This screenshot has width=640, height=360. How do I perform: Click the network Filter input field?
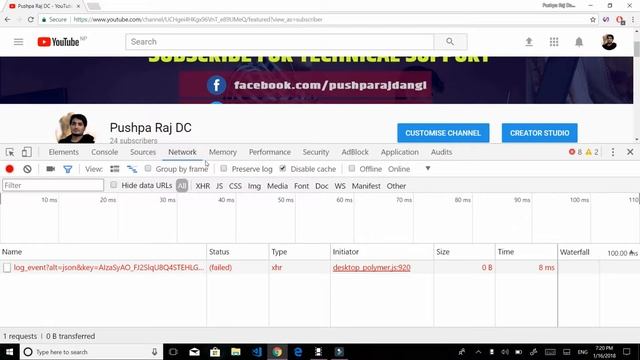click(x=53, y=185)
